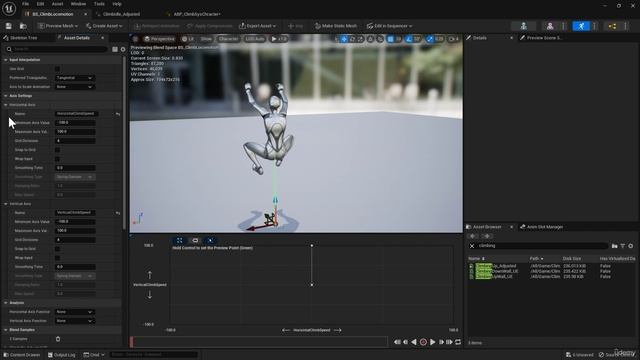Toggle grid snapping icon in viewport

pyautogui.click(x=390, y=39)
